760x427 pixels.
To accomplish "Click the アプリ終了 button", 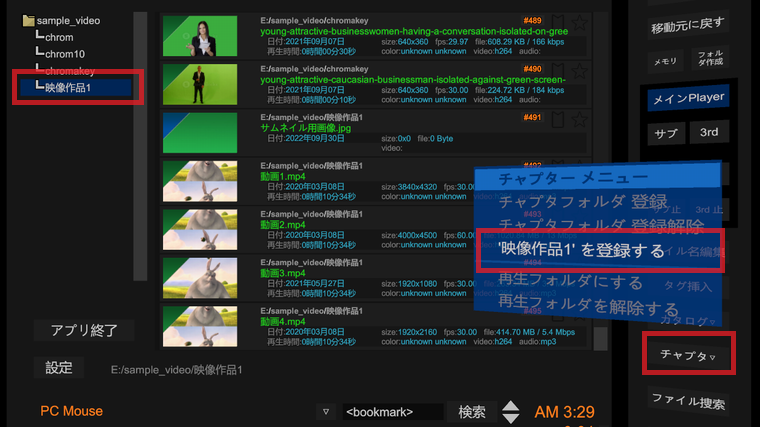I will coord(84,330).
